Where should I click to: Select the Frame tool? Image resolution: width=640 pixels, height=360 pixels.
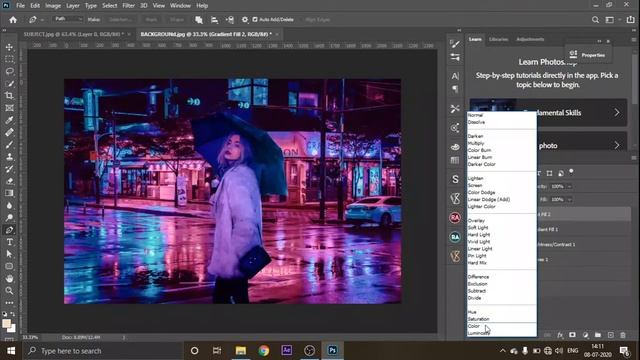[9, 108]
